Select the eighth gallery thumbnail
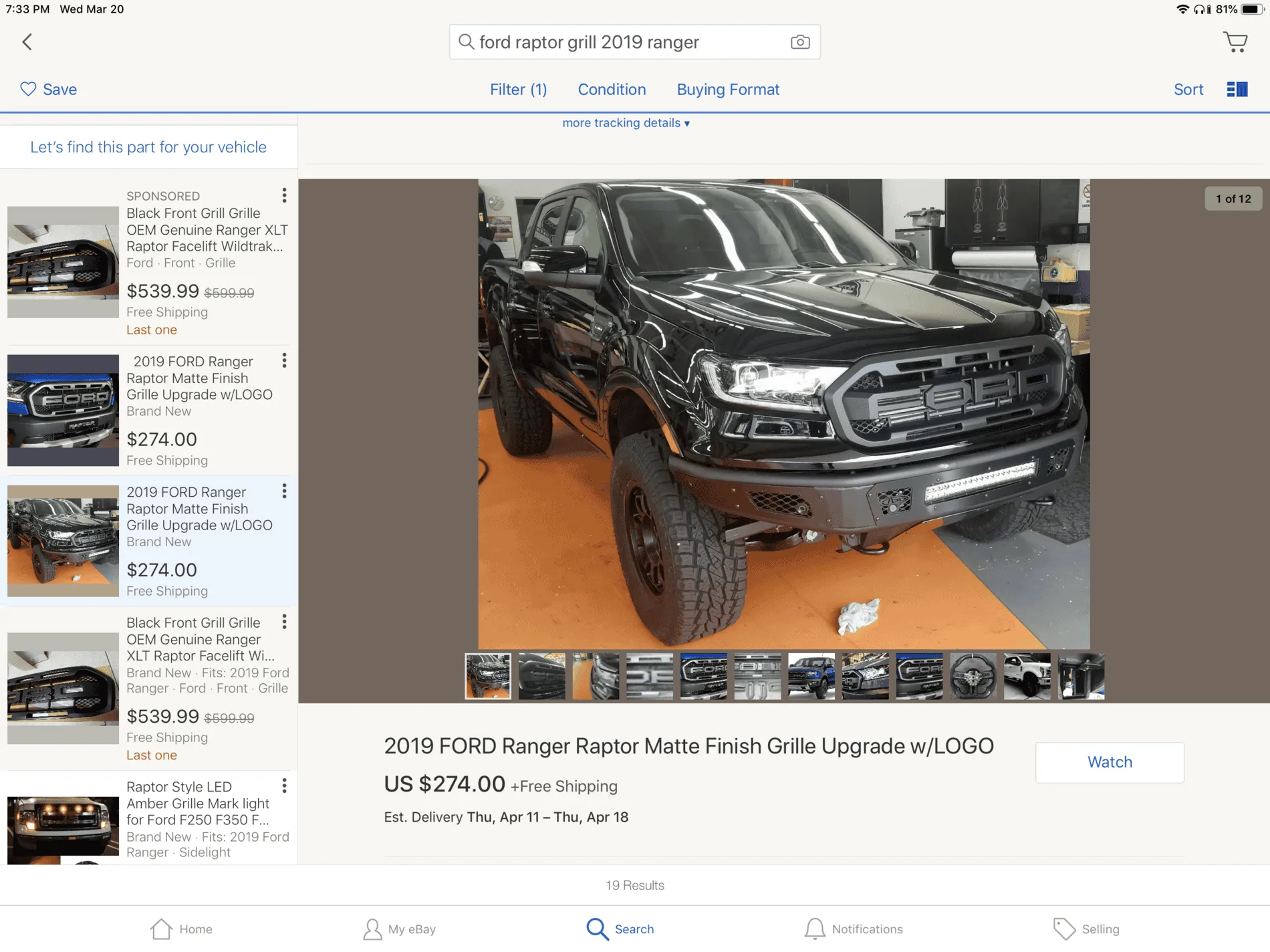 865,677
